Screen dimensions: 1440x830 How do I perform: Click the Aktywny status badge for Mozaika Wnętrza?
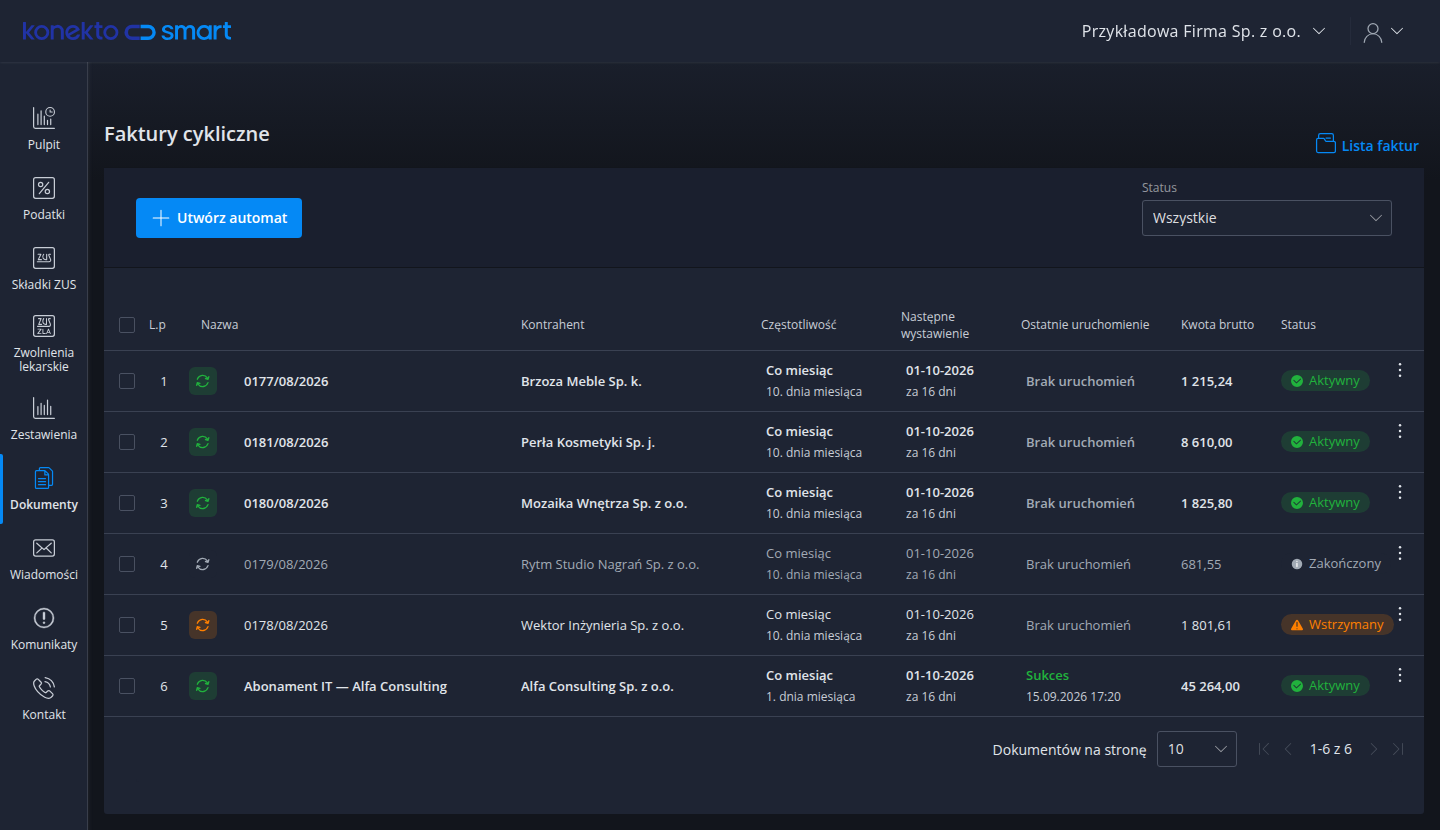(x=1325, y=503)
